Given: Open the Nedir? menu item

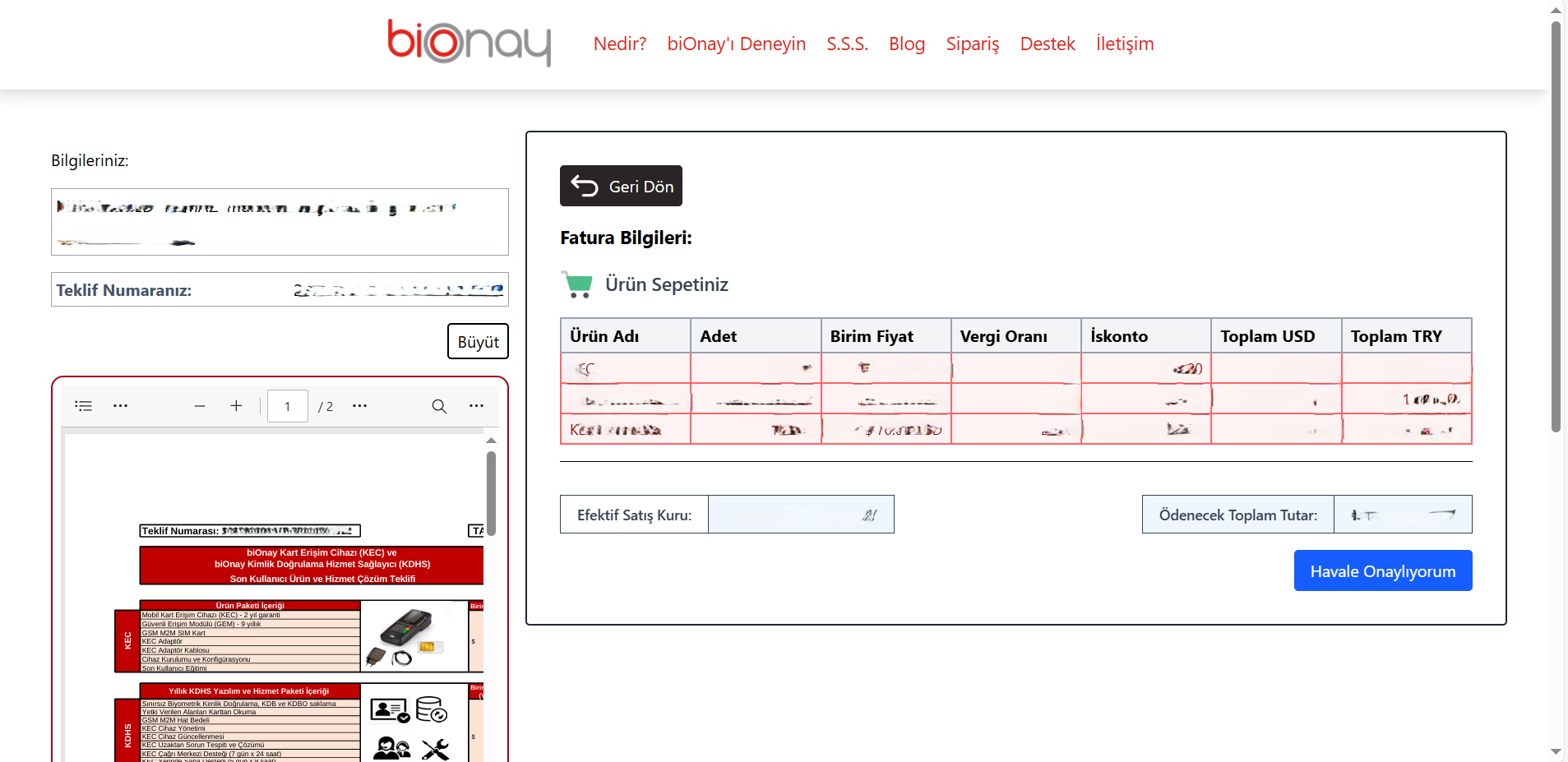Looking at the screenshot, I should tap(619, 44).
